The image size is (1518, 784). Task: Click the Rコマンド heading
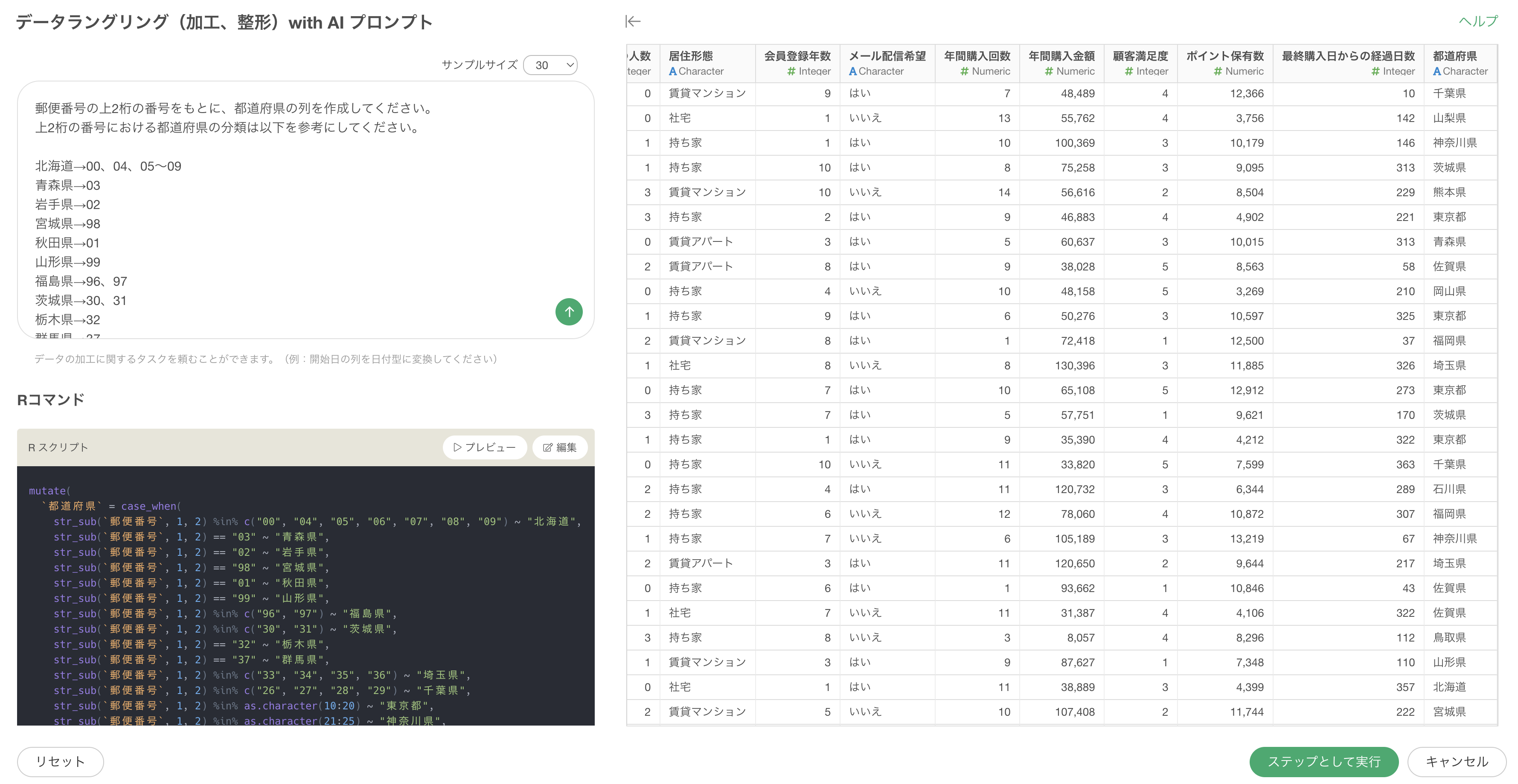pos(51,400)
